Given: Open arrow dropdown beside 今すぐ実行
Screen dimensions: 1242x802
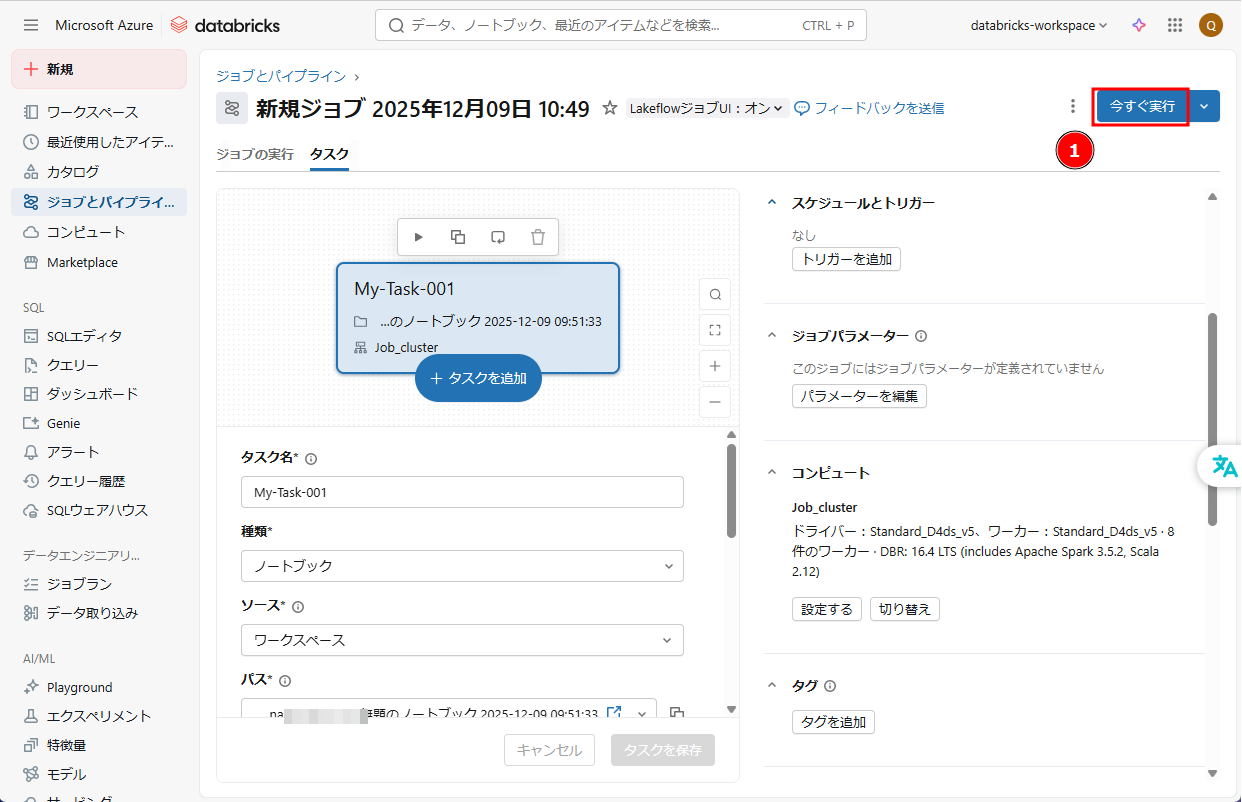Looking at the screenshot, I should pos(1204,106).
